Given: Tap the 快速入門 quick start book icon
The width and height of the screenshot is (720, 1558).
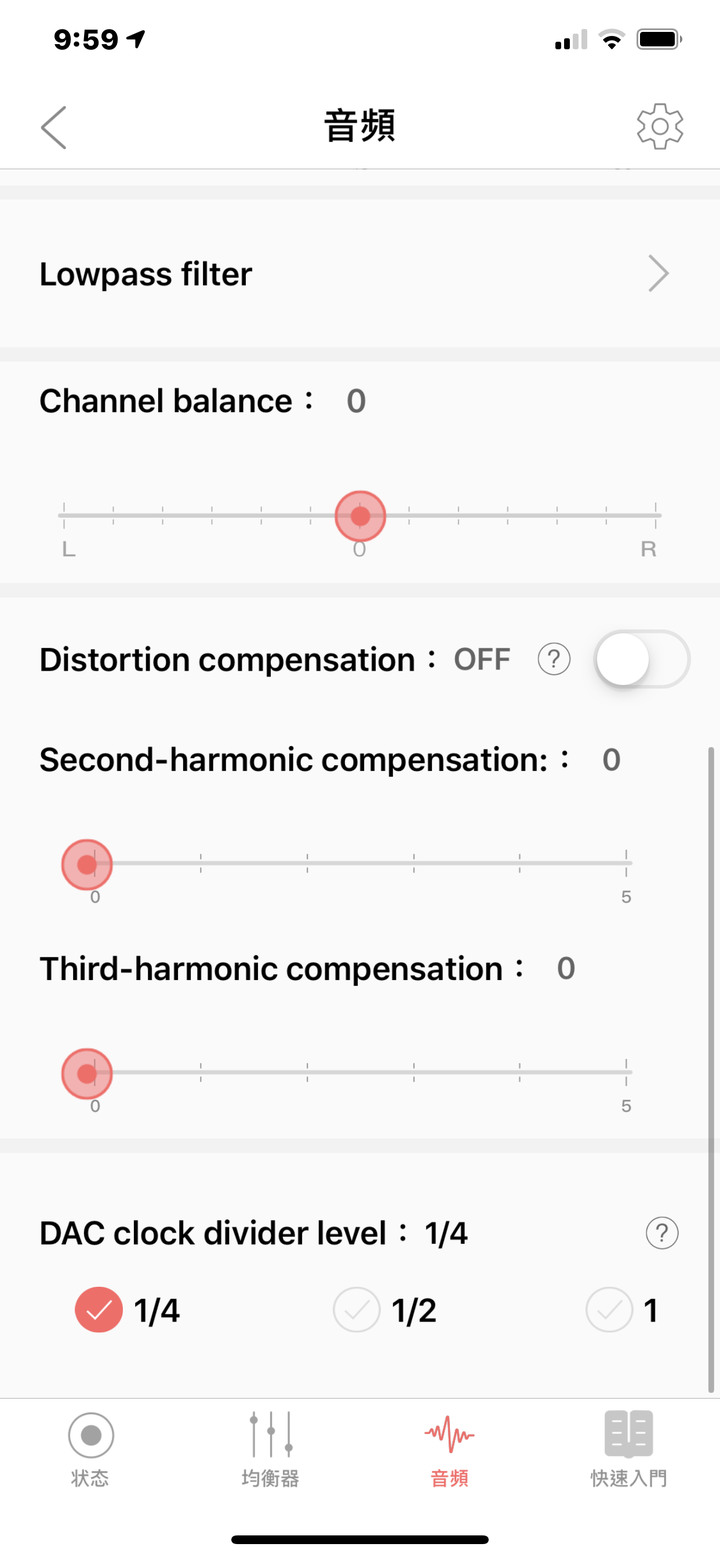Looking at the screenshot, I should pos(629,1434).
